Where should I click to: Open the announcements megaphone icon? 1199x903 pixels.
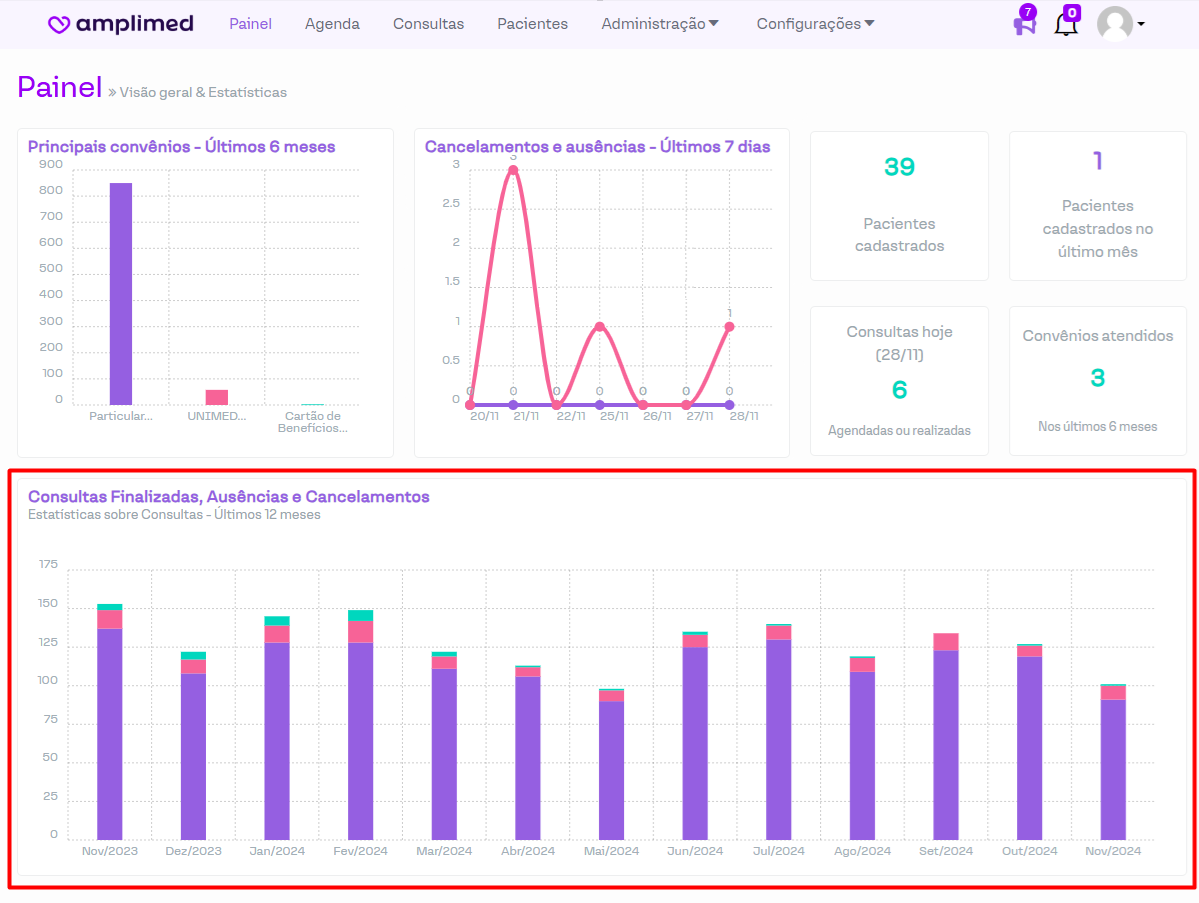coord(1024,24)
